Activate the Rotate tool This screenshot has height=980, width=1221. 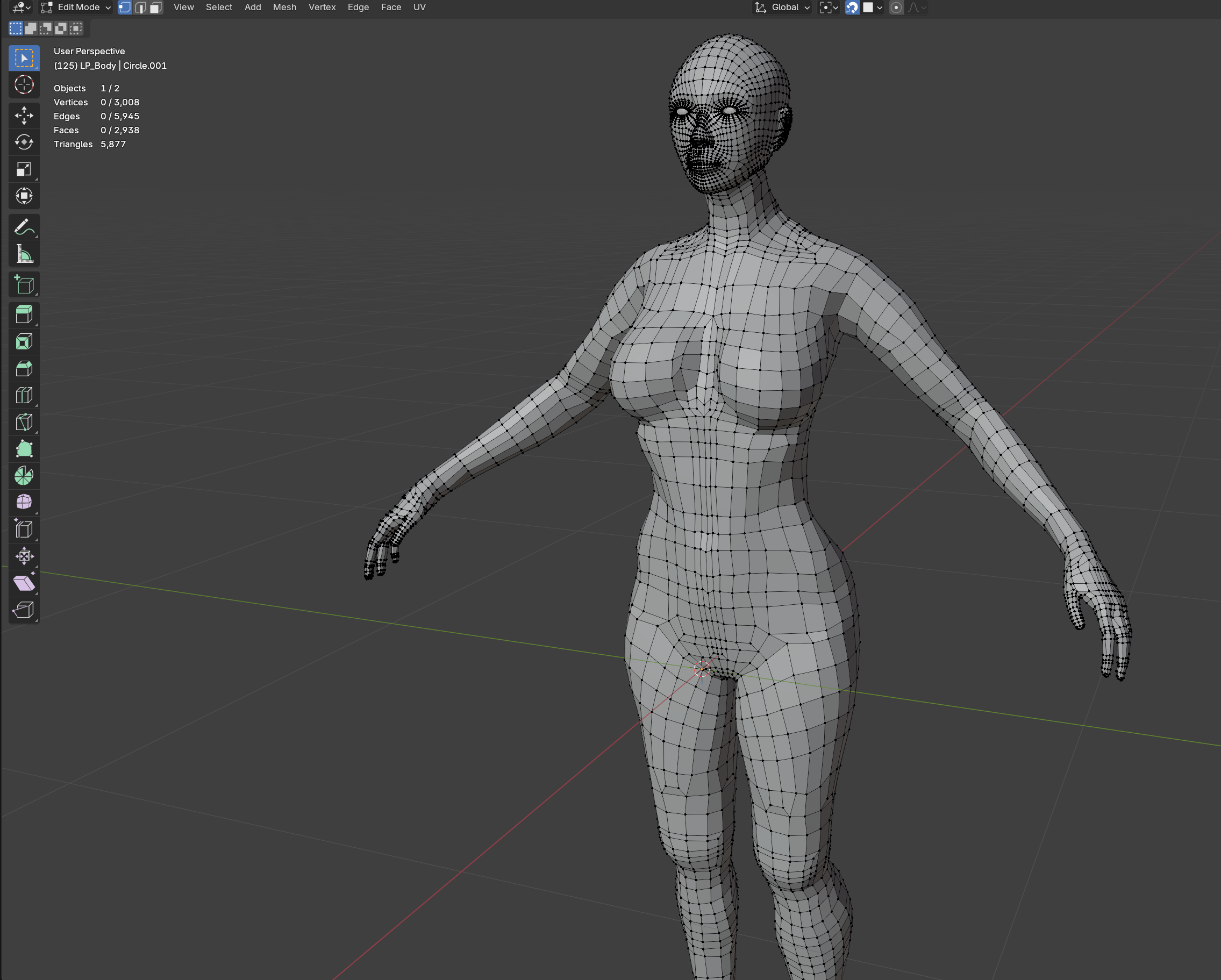[24, 142]
